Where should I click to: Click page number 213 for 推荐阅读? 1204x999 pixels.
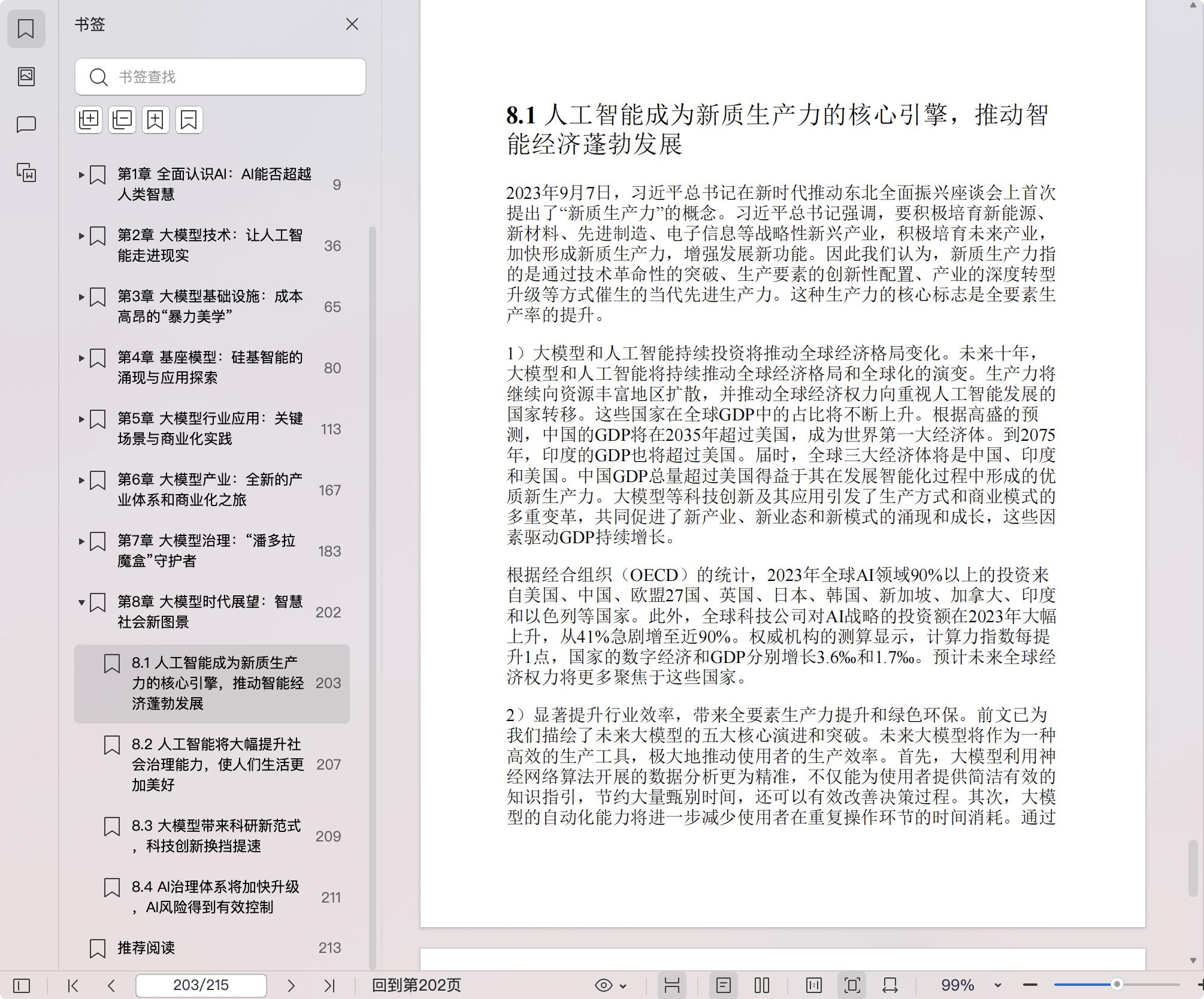point(329,947)
